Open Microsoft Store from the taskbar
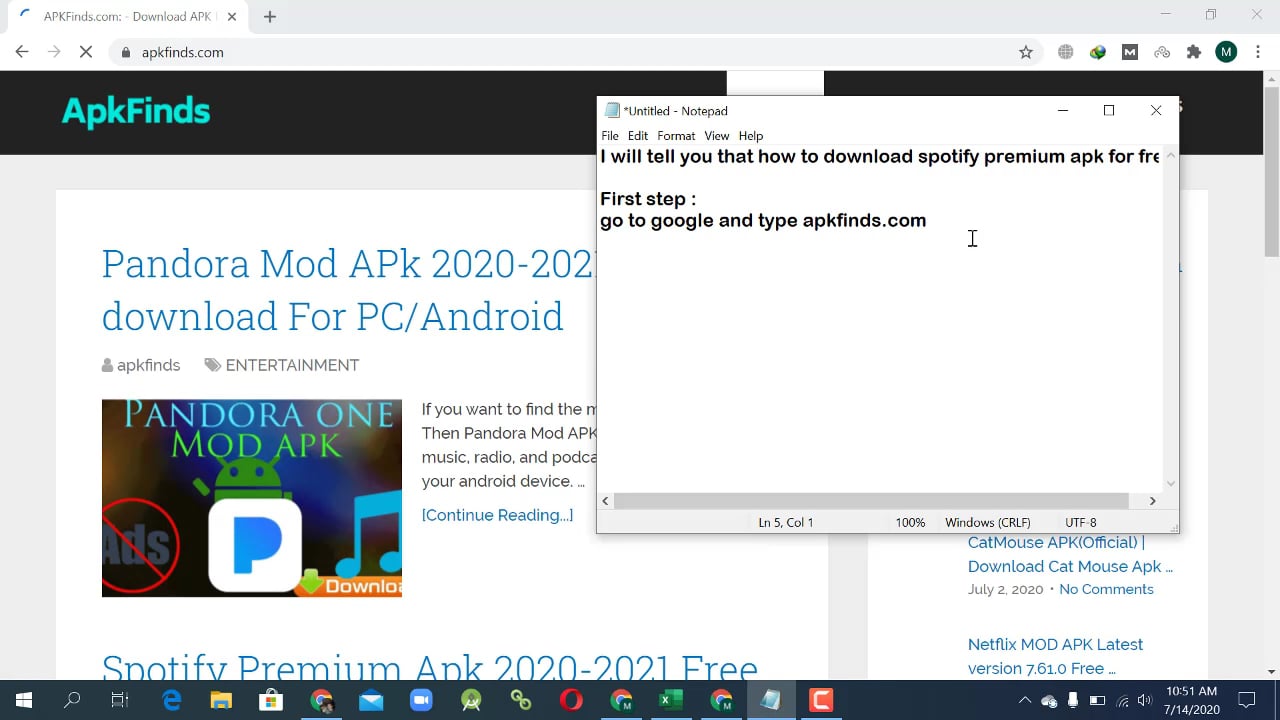This screenshot has width=1280, height=720. 271,700
